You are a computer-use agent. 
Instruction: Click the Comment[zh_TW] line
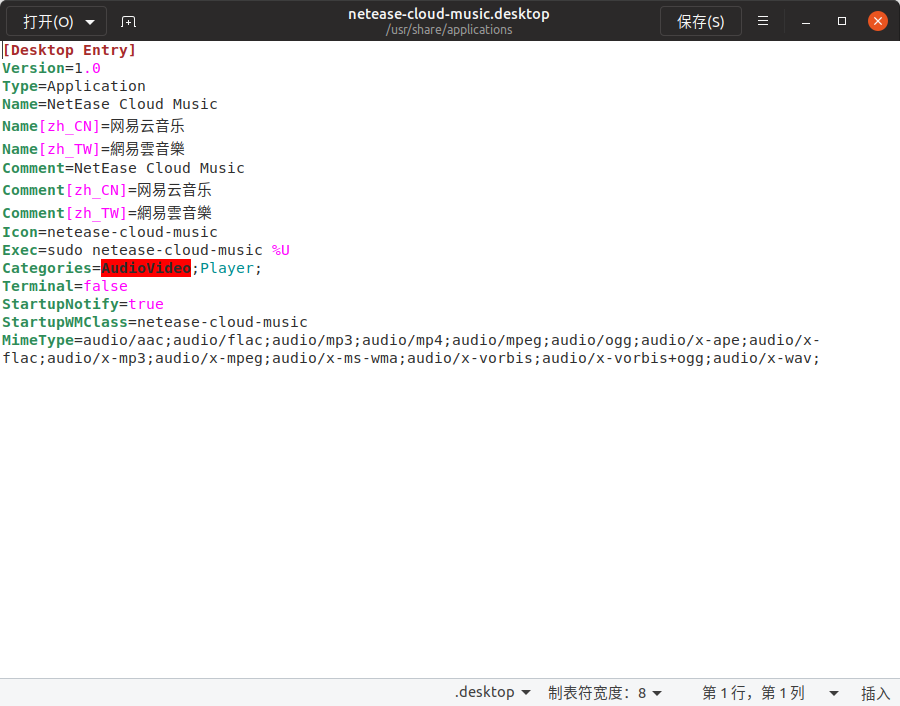(x=107, y=214)
